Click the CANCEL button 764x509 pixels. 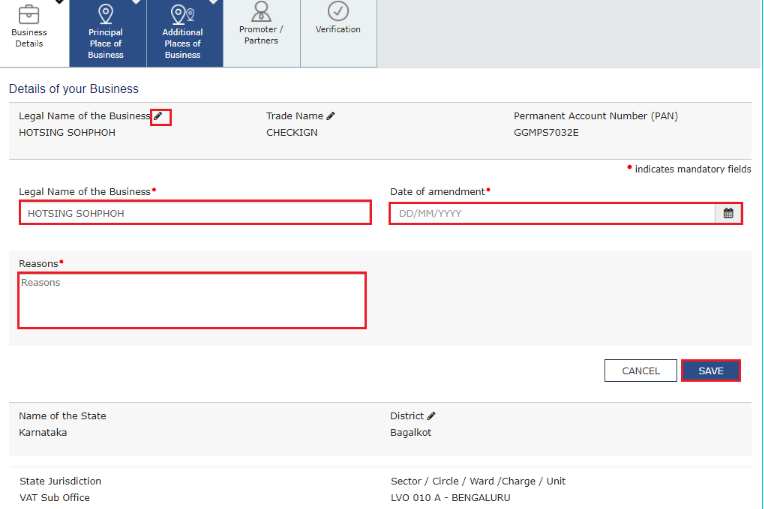[x=640, y=371]
